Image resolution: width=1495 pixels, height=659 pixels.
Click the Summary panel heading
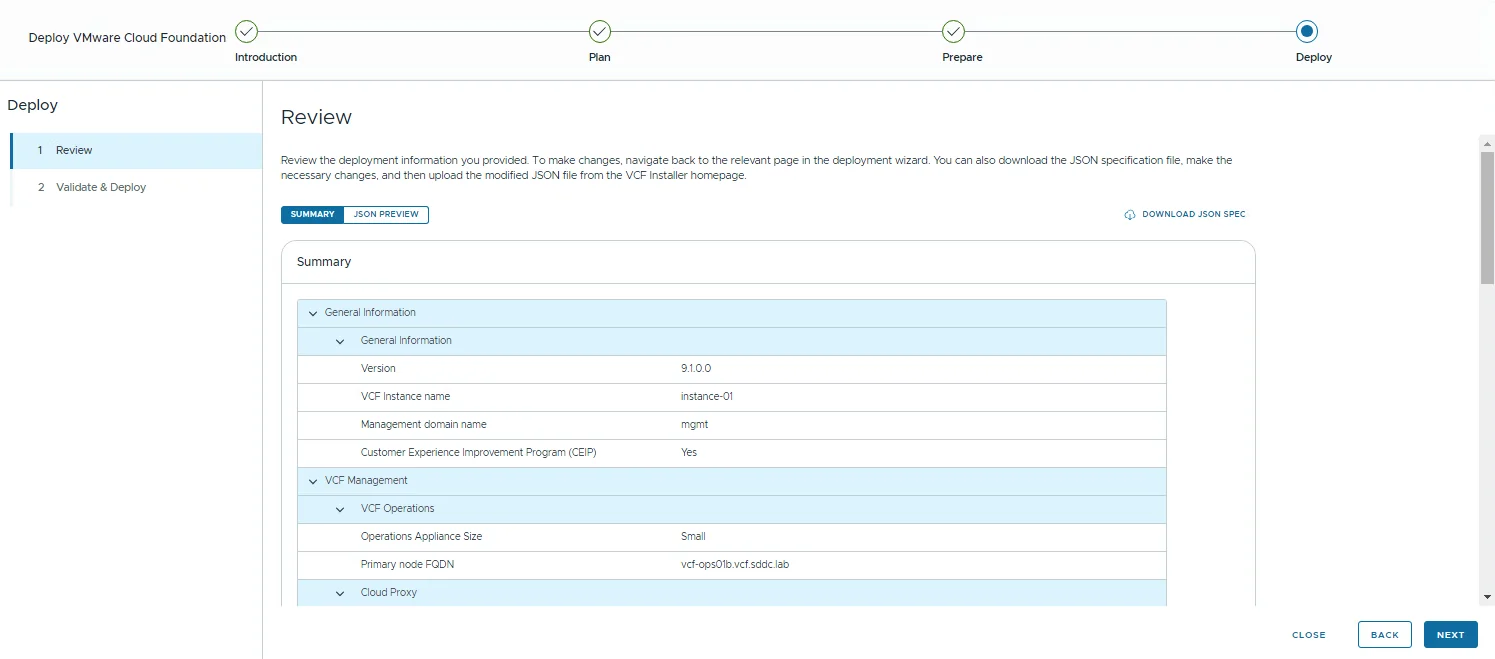324,262
